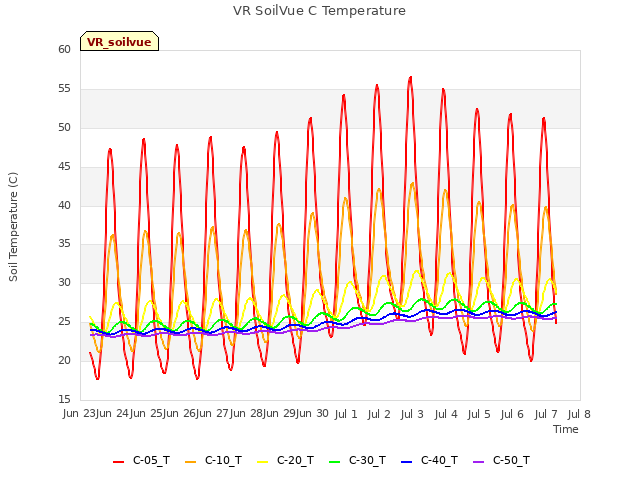Image resolution: width=640 pixels, height=480 pixels.
Task: Click the Soil Temperature (C) axis label
Action: pos(13,227)
